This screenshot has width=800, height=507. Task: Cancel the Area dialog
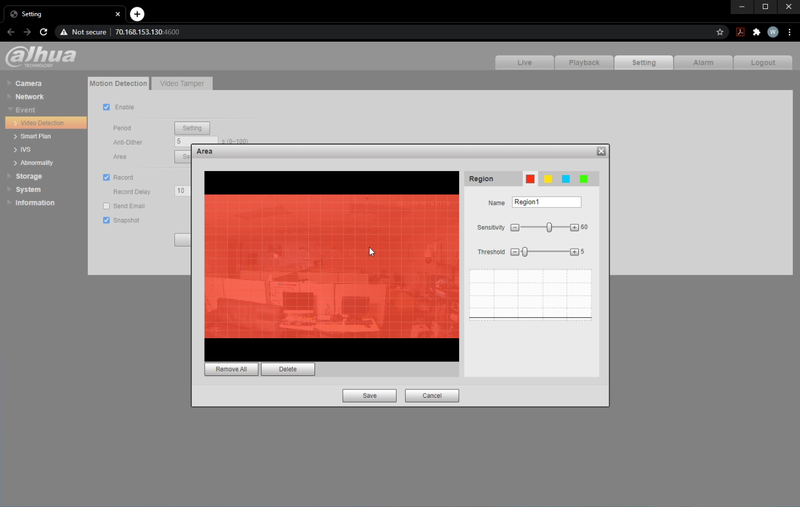click(x=431, y=396)
